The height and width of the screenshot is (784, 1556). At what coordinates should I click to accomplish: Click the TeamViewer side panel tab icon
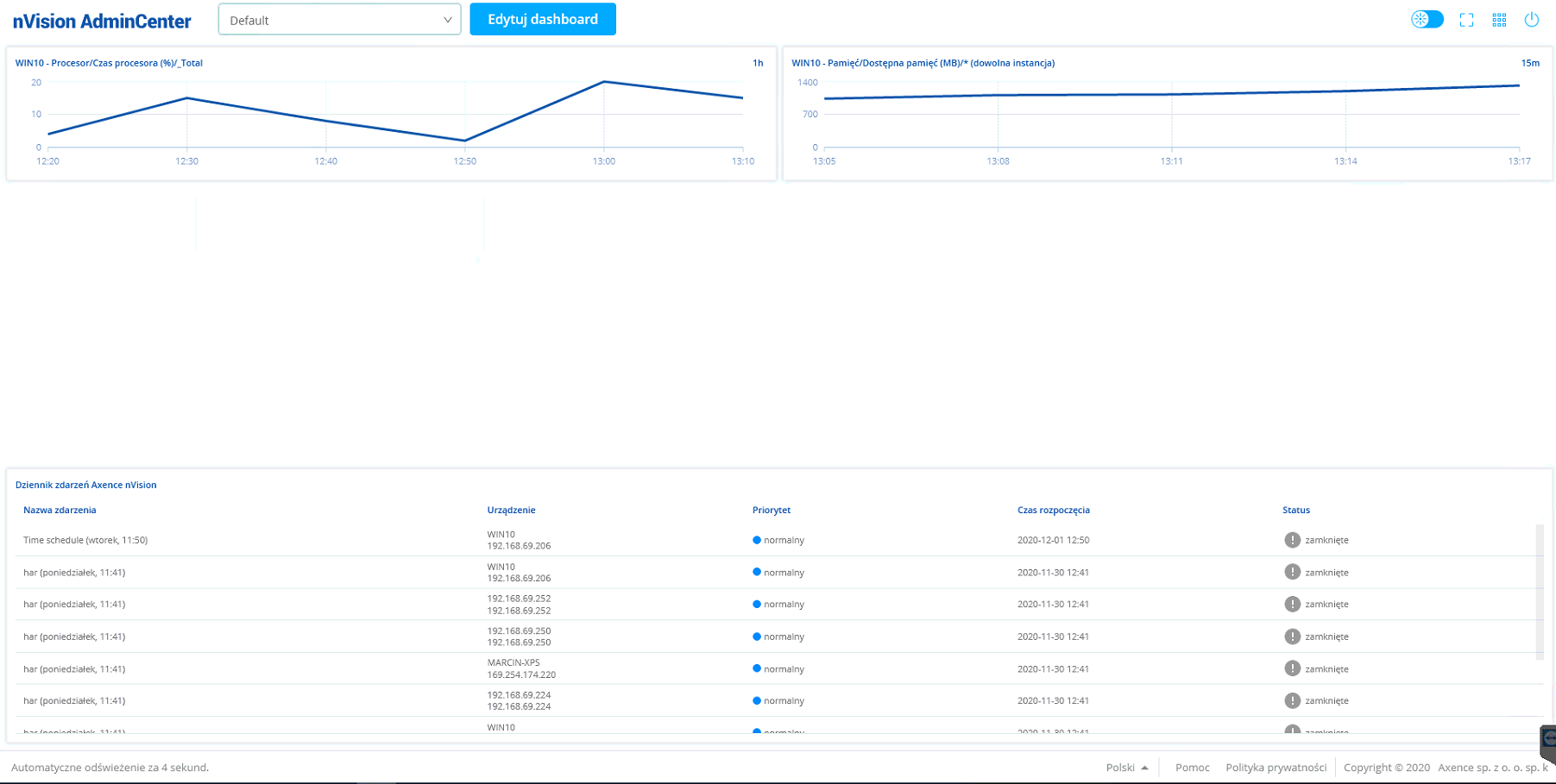click(x=1548, y=740)
